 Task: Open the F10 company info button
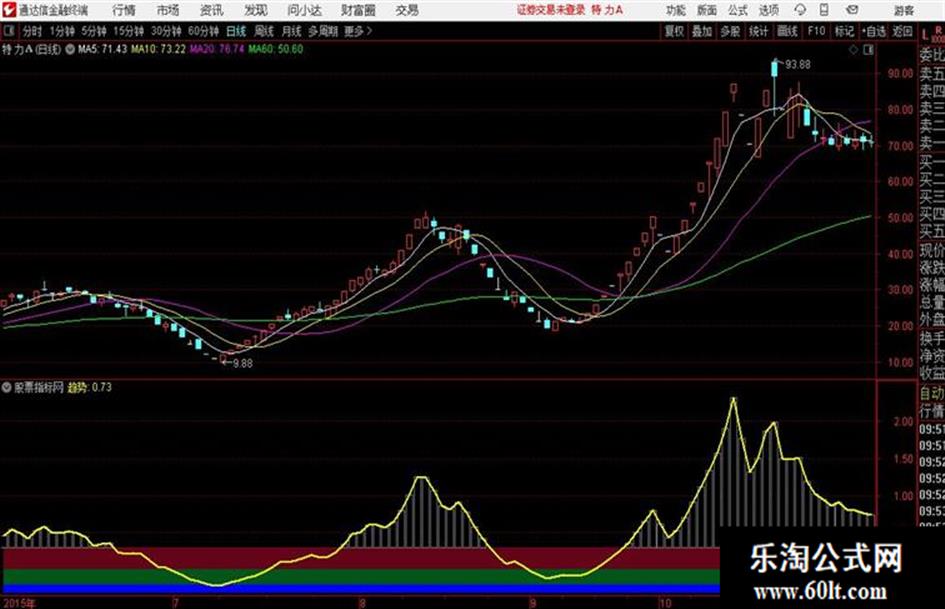pyautogui.click(x=816, y=31)
